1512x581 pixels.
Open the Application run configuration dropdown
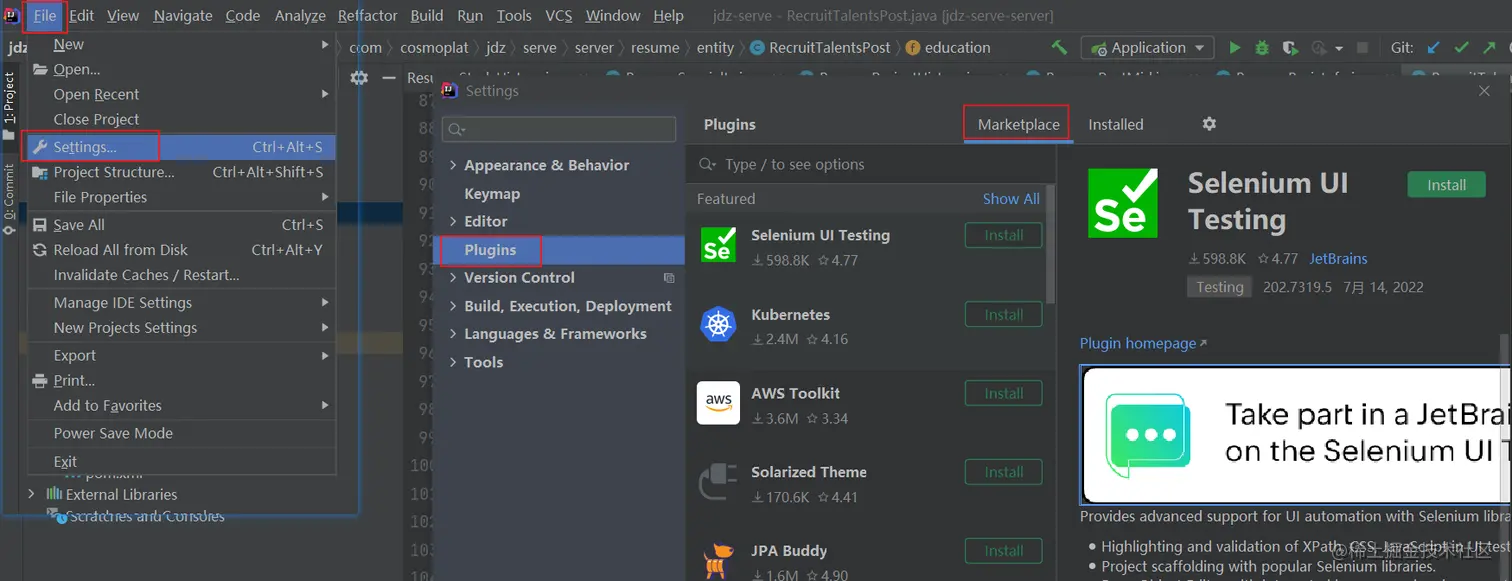pyautogui.click(x=1149, y=47)
